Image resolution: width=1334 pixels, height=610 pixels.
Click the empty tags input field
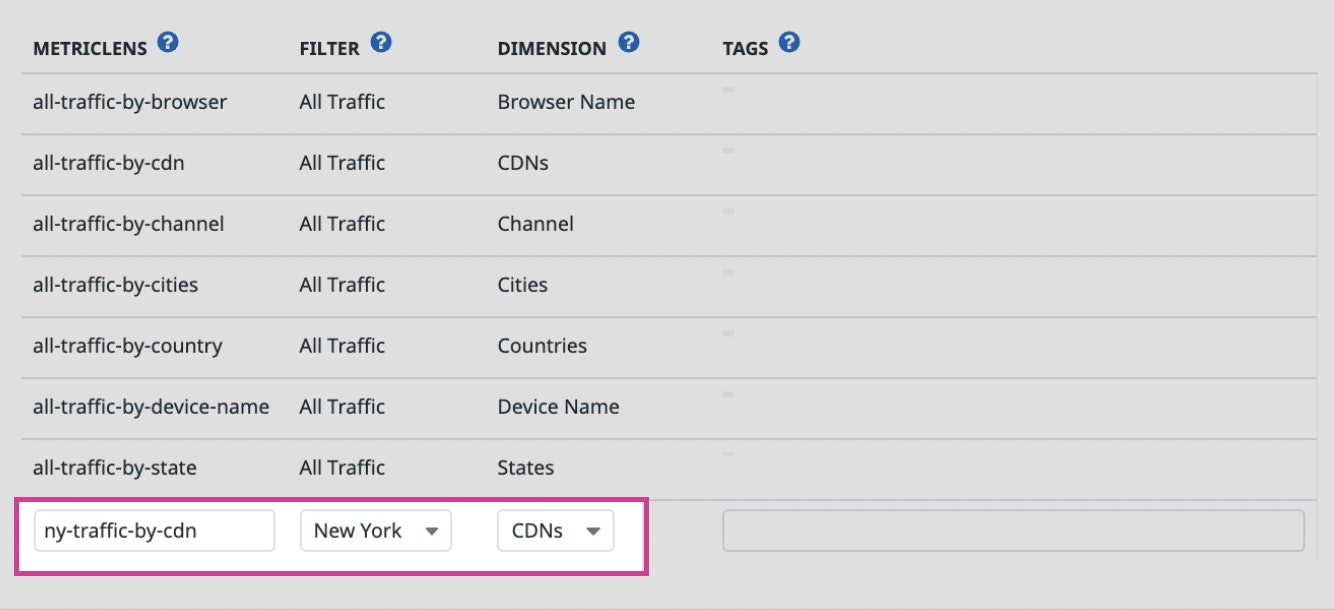pos(1013,531)
